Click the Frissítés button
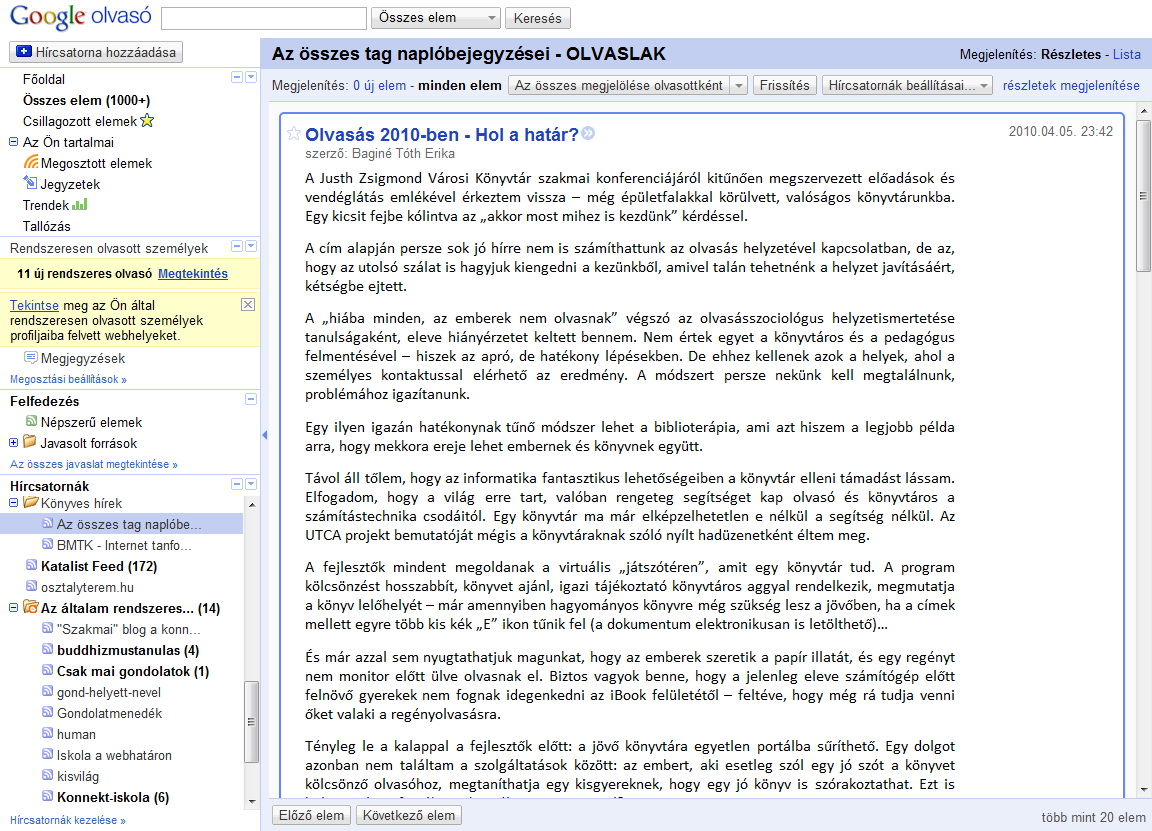 (x=784, y=85)
